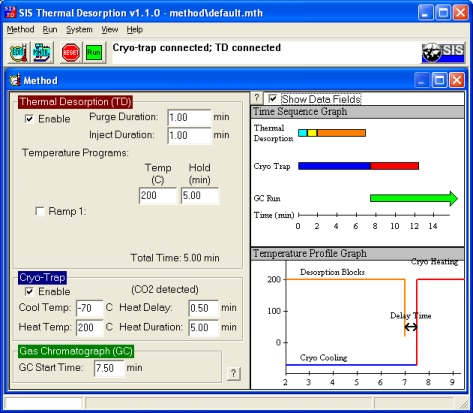This screenshot has height=413, width=473.
Task: Click the Temp (C) 200 field
Action: [158, 195]
